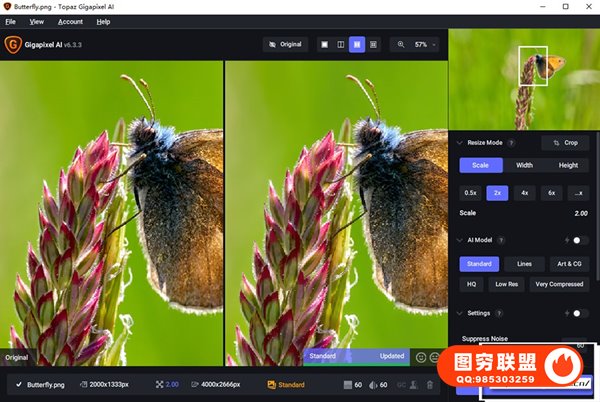The height and width of the screenshot is (402, 600).
Task: Select the 4x scale button
Action: (525, 193)
